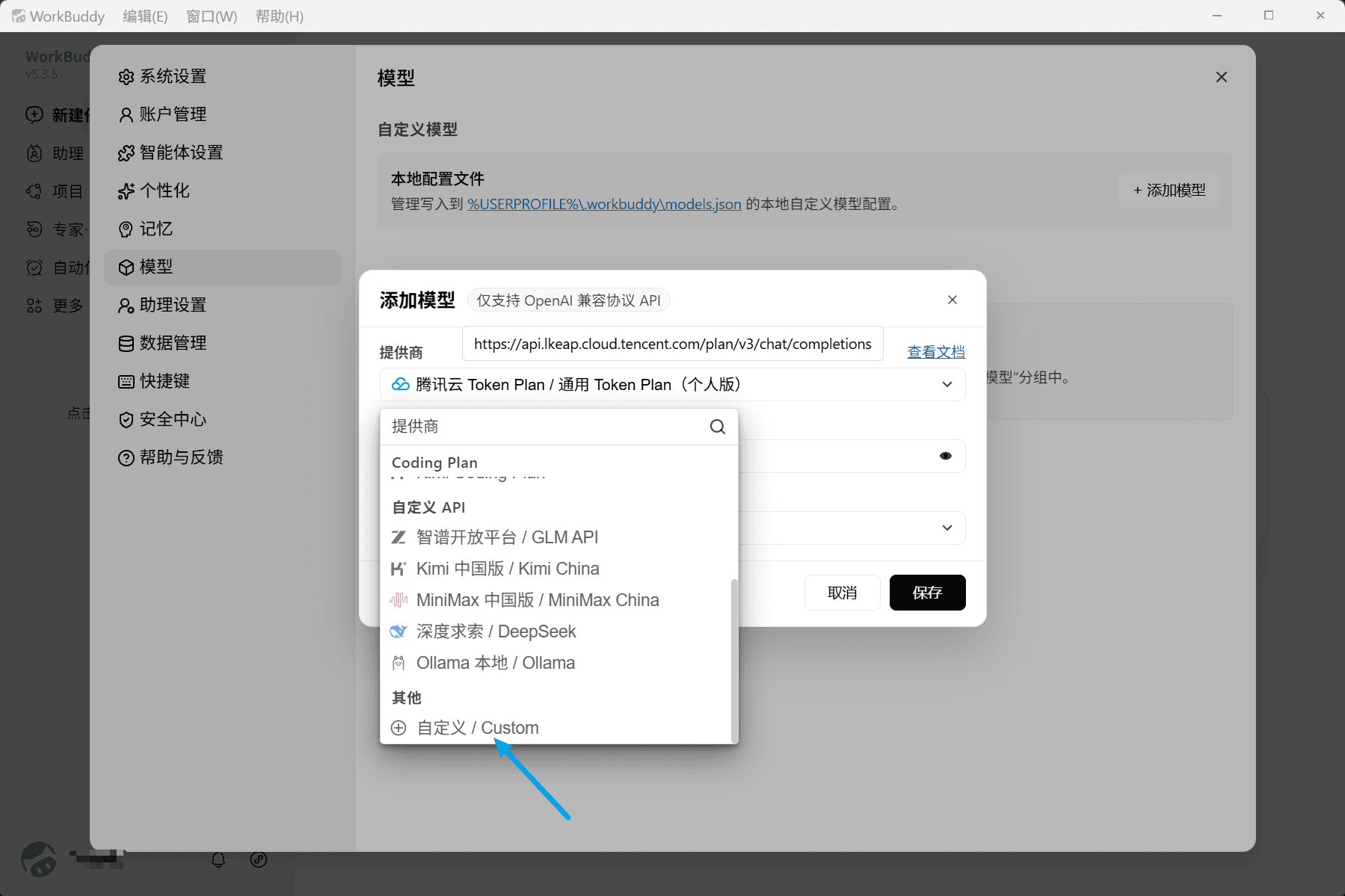The image size is (1345, 896).
Task: Click the API URL text field
Action: (673, 344)
